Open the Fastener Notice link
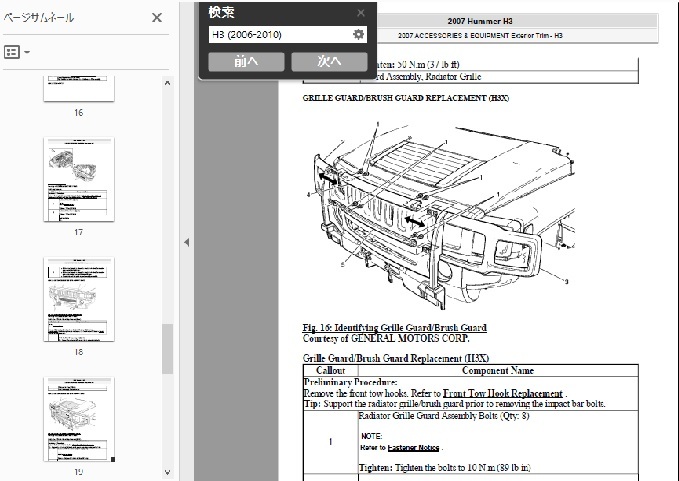This screenshot has height=481, width=679. point(413,448)
